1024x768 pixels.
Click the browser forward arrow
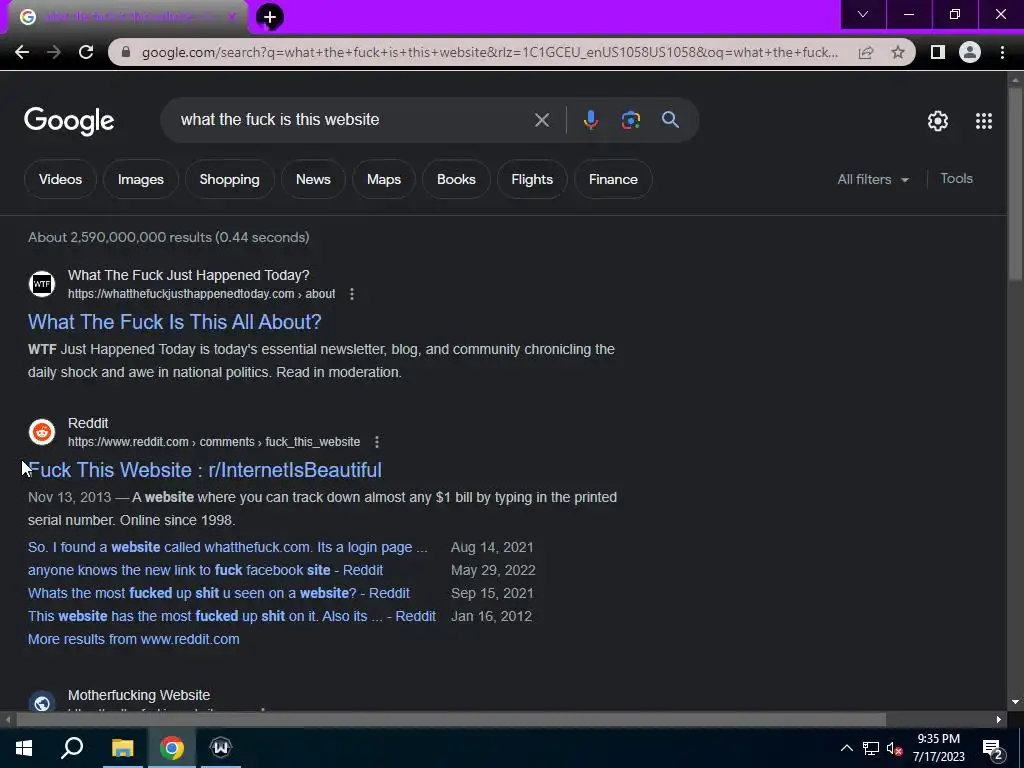tap(54, 52)
